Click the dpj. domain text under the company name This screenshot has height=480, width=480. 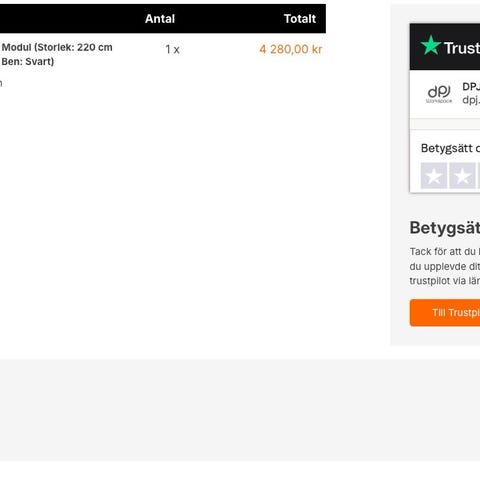(x=471, y=100)
